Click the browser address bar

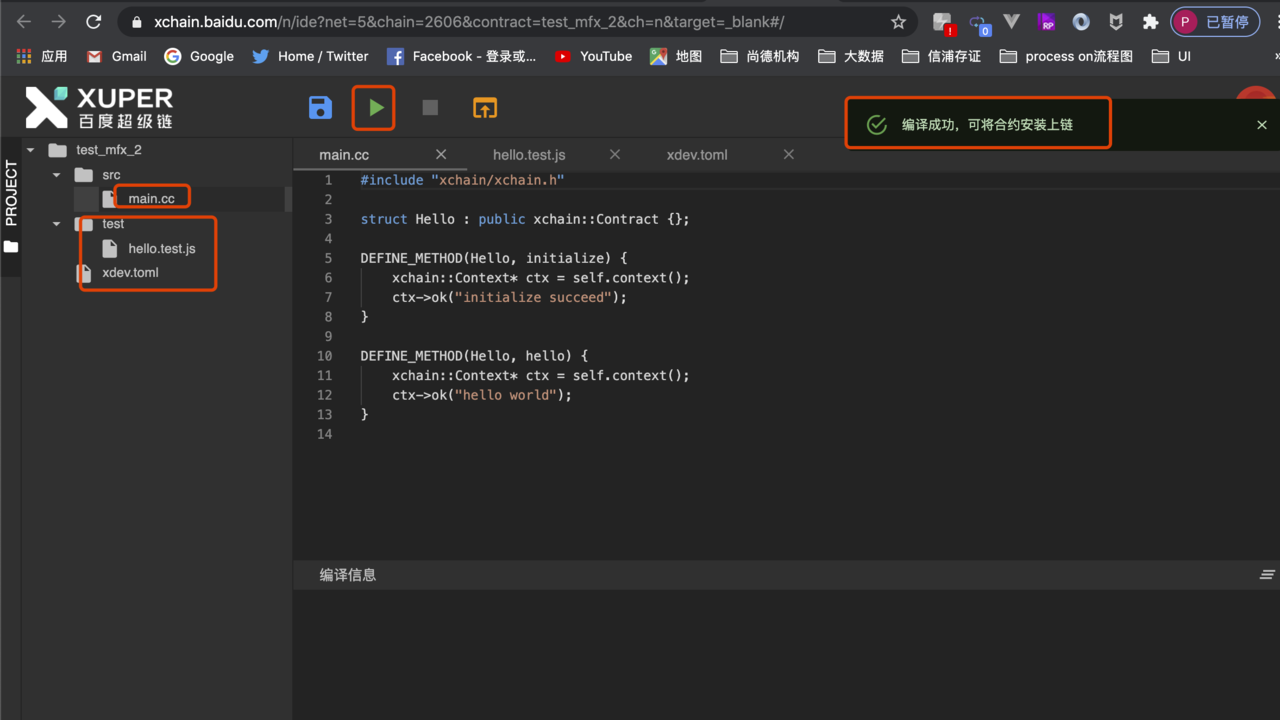point(500,22)
